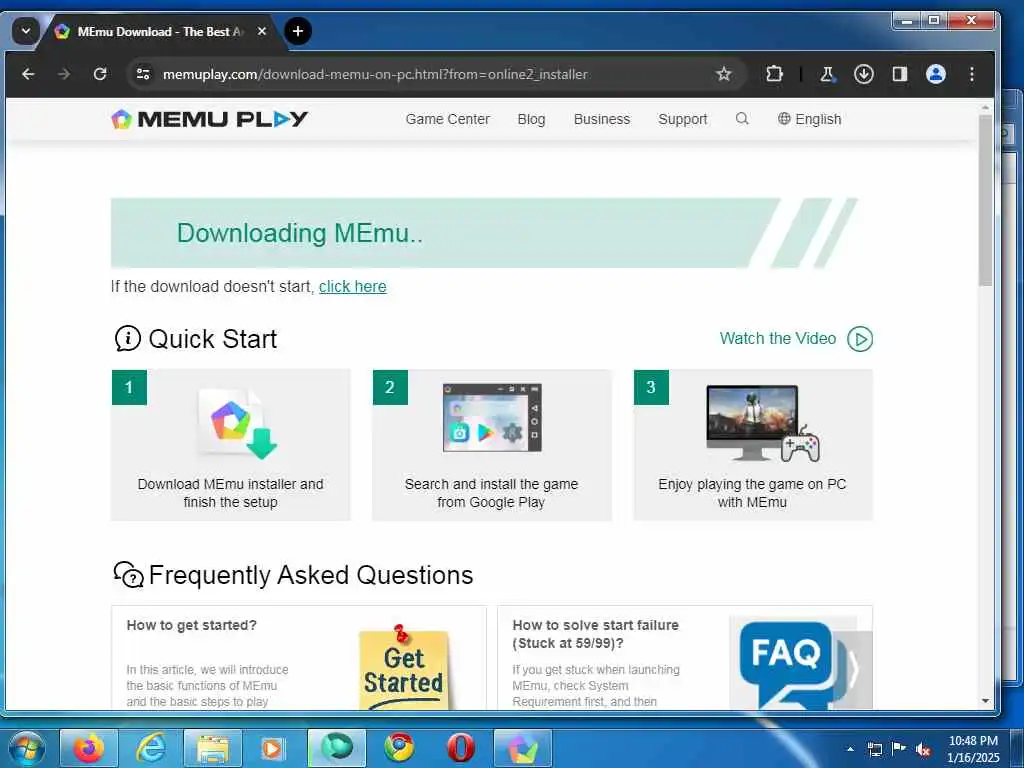Open Windows Explorer from the taskbar
This screenshot has height=768, width=1024.
pos(213,748)
